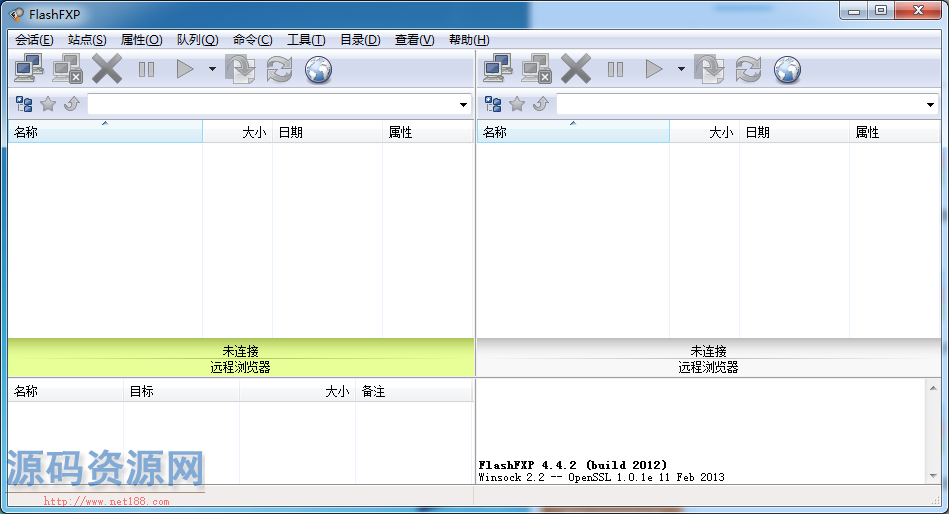Go up a directory in left pane
Image resolution: width=949 pixels, height=514 pixels.
pos(71,104)
